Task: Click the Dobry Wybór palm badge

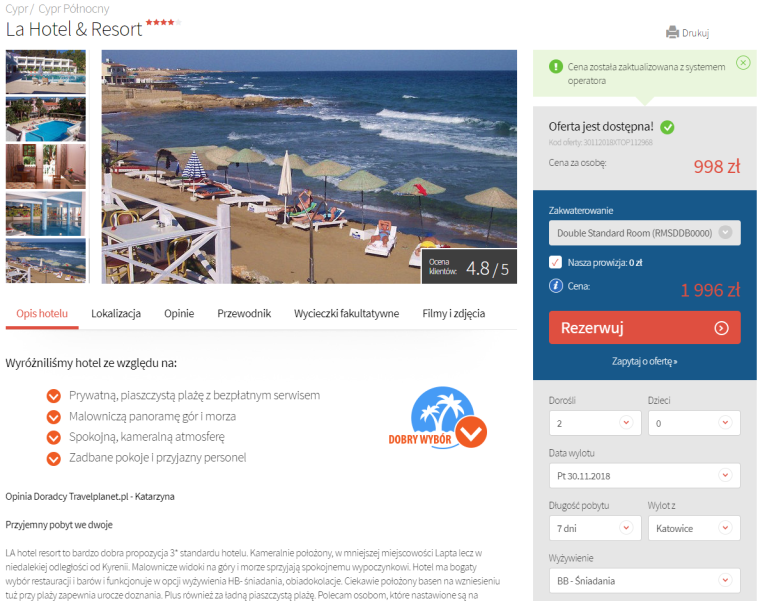Action: click(x=438, y=417)
